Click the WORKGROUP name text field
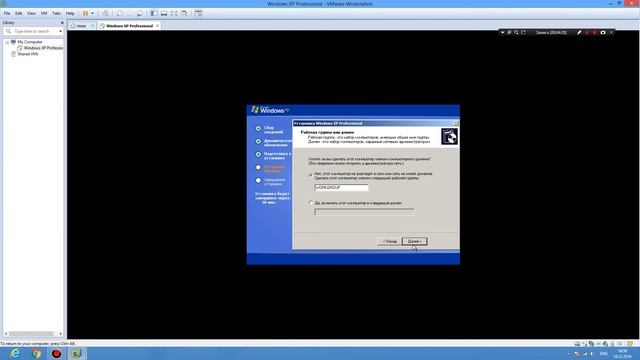Viewport: 640px width, 360px height. point(341,187)
